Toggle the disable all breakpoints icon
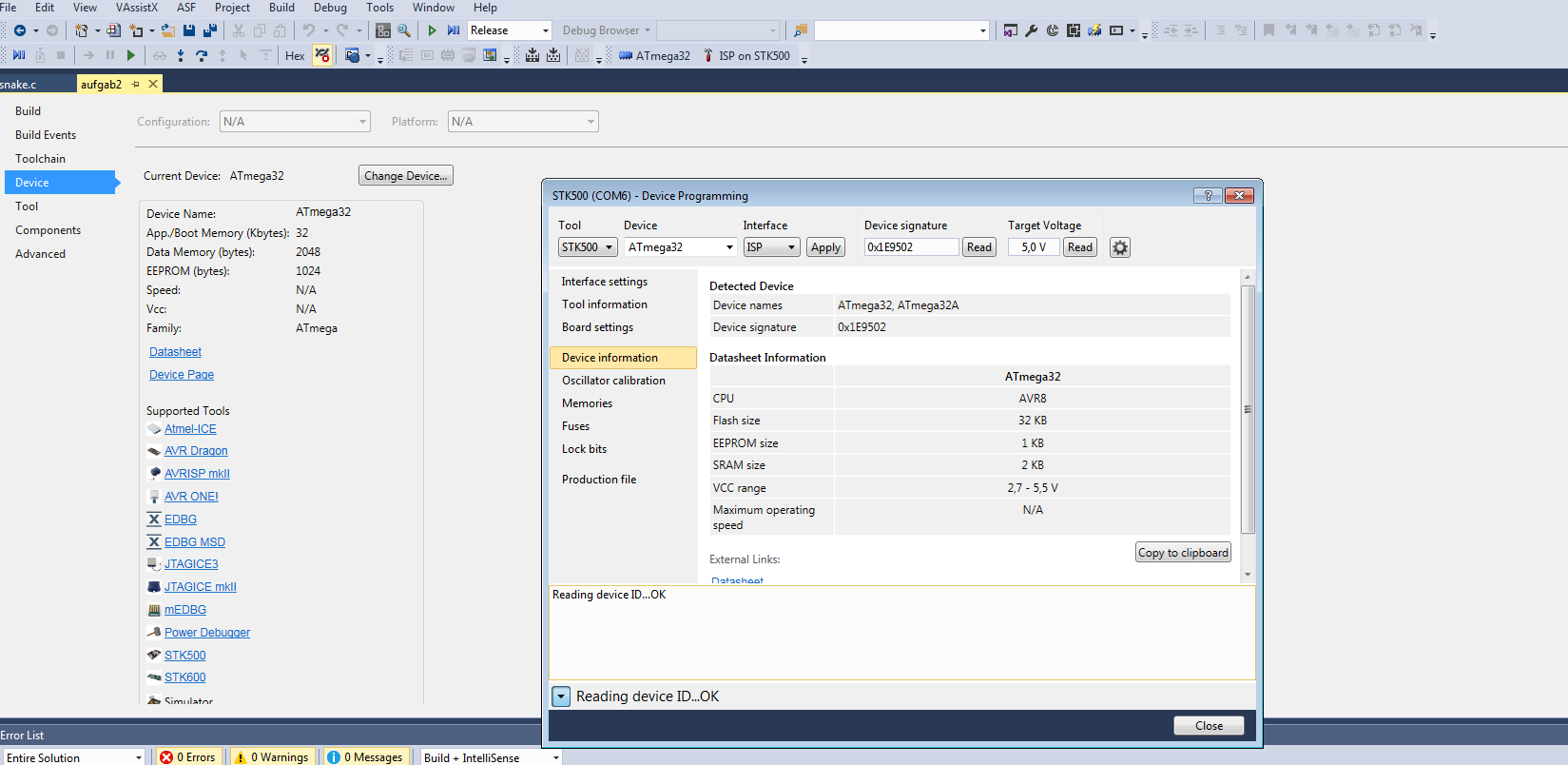The image size is (1568, 765). tap(322, 55)
